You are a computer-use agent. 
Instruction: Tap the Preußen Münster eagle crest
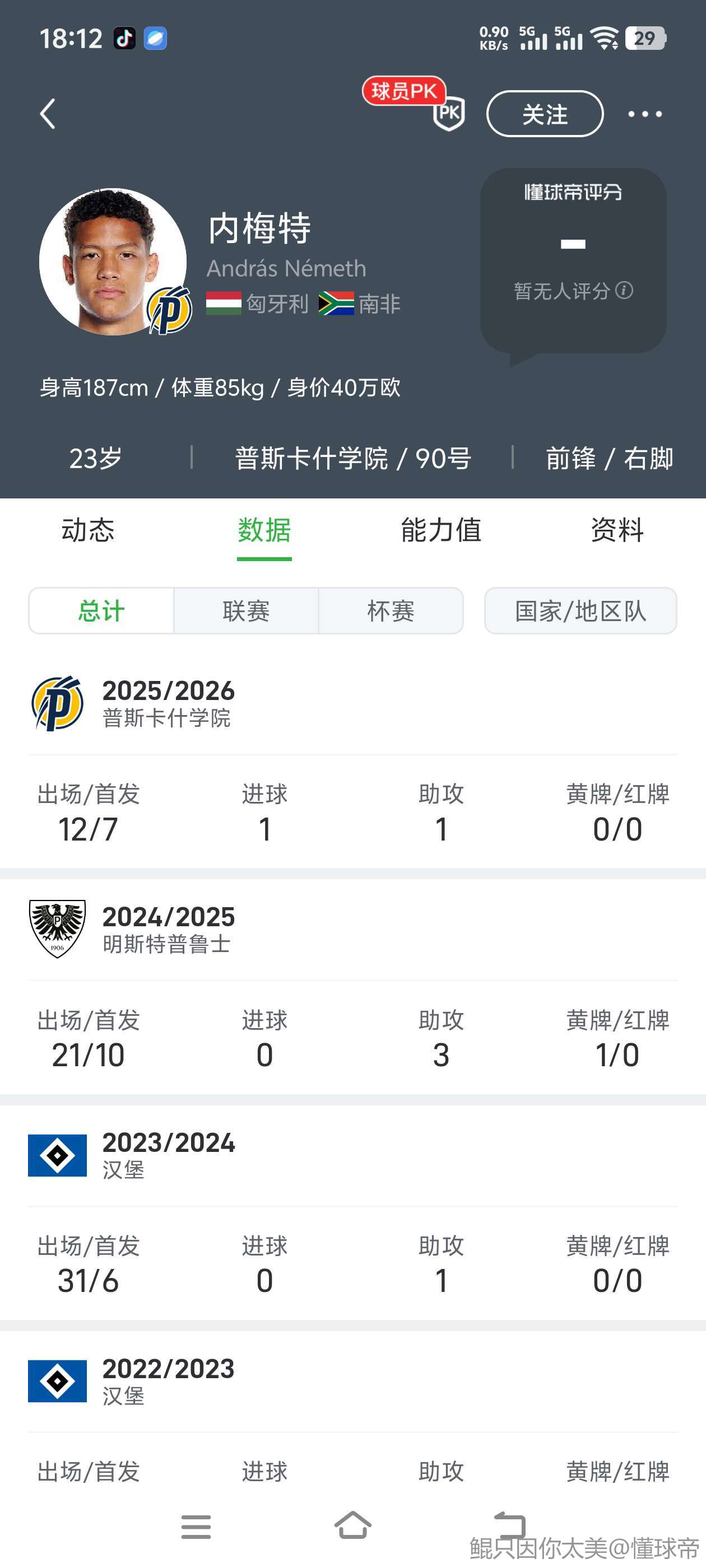[x=57, y=928]
